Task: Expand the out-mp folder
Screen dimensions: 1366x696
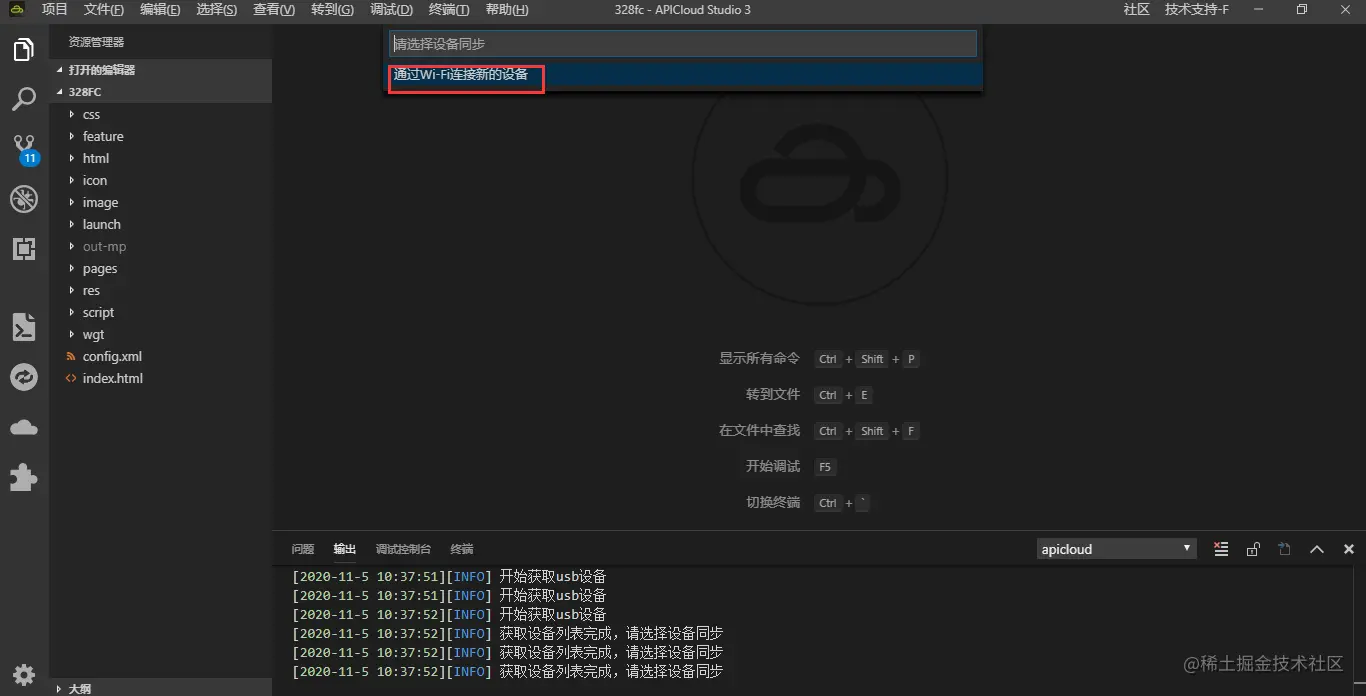Action: tap(160, 246)
